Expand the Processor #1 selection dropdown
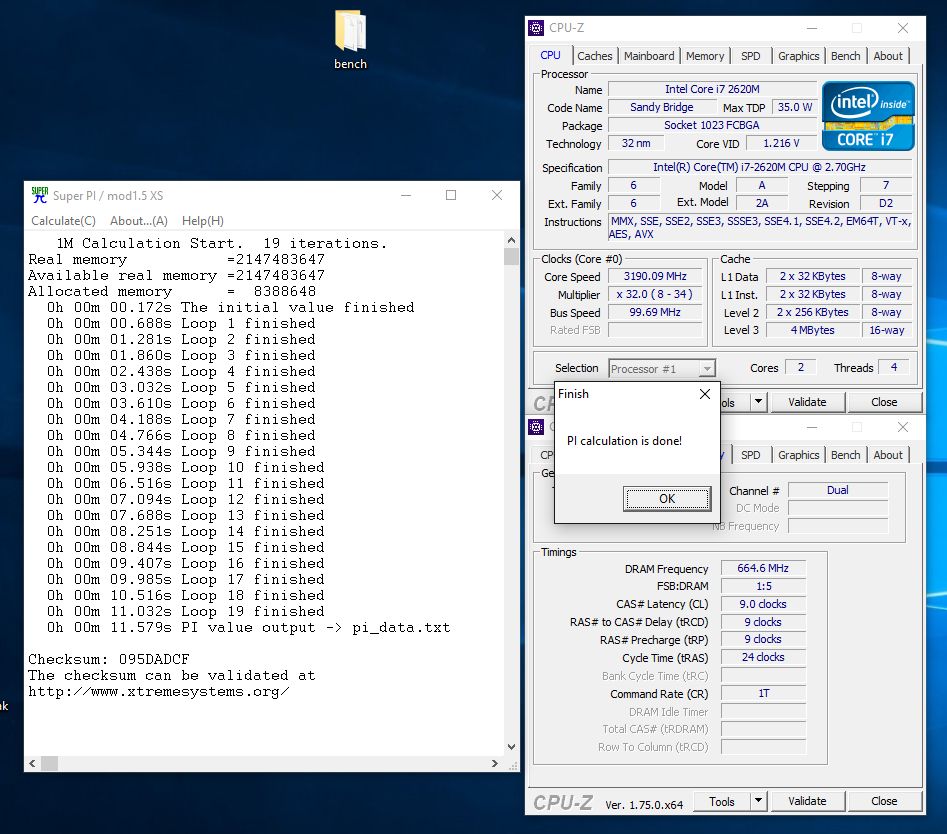 (x=707, y=368)
